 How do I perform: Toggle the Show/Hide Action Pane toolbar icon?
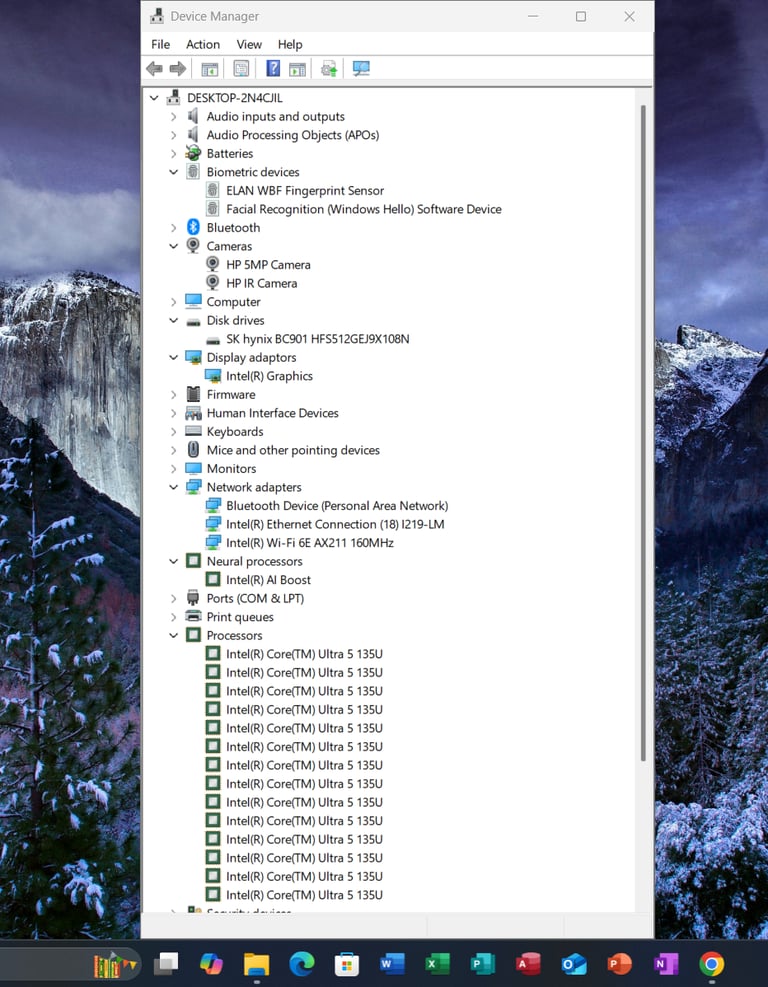(297, 69)
